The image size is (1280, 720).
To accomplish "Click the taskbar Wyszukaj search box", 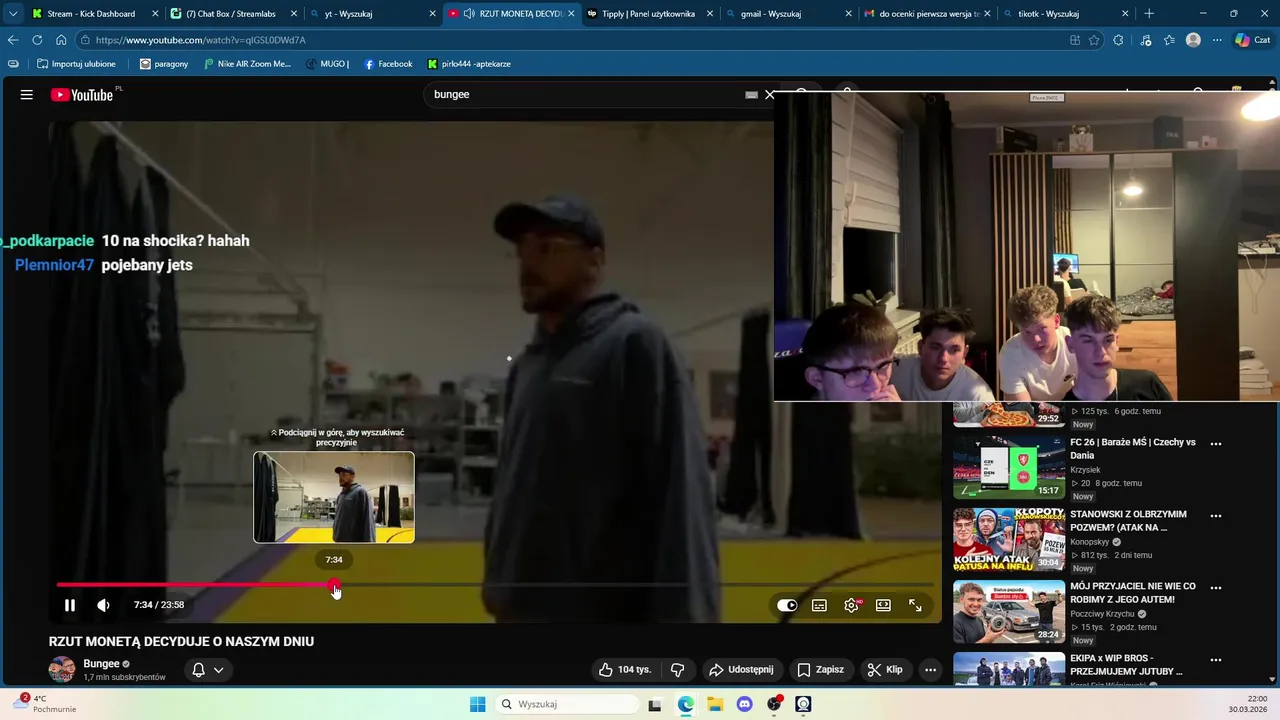I will click(x=567, y=704).
